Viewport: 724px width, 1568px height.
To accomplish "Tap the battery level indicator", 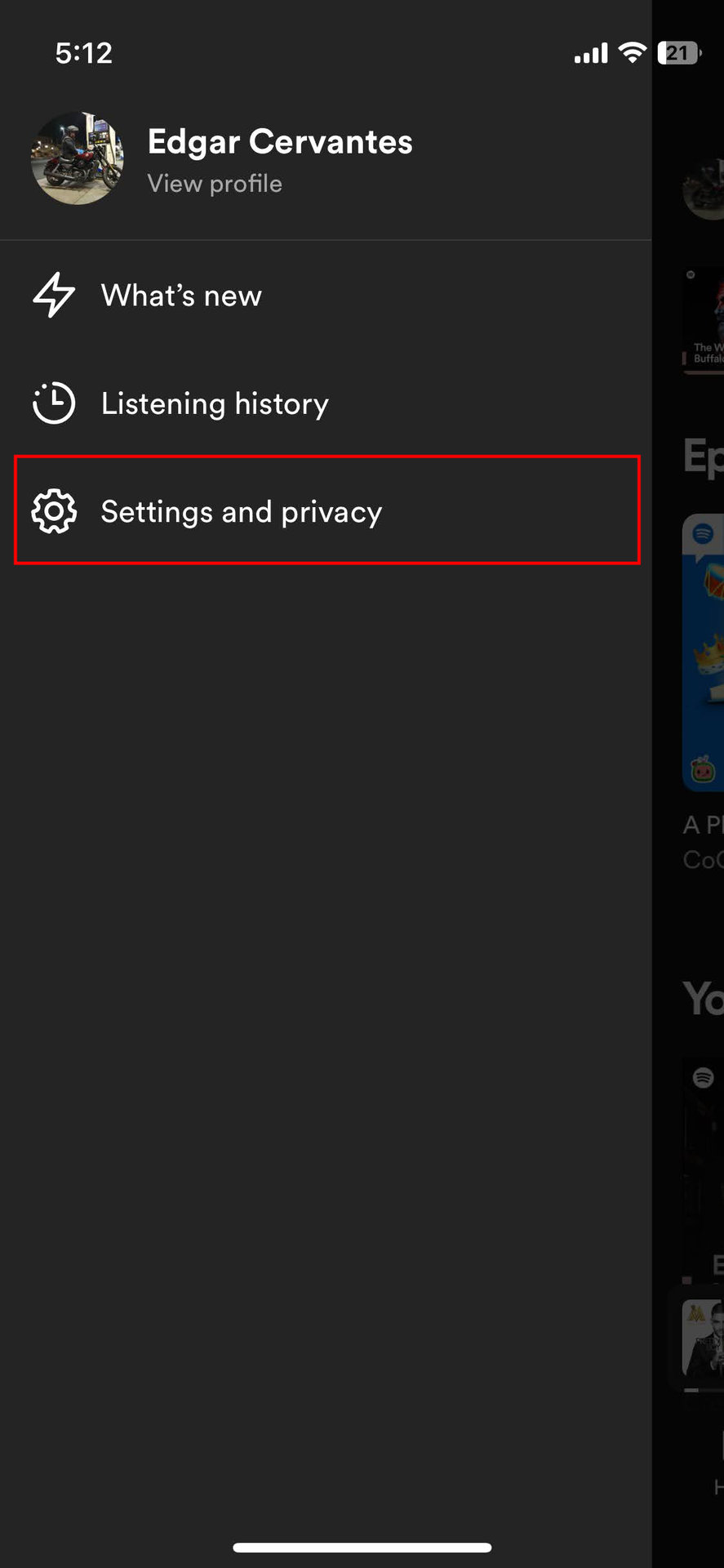I will [x=679, y=53].
